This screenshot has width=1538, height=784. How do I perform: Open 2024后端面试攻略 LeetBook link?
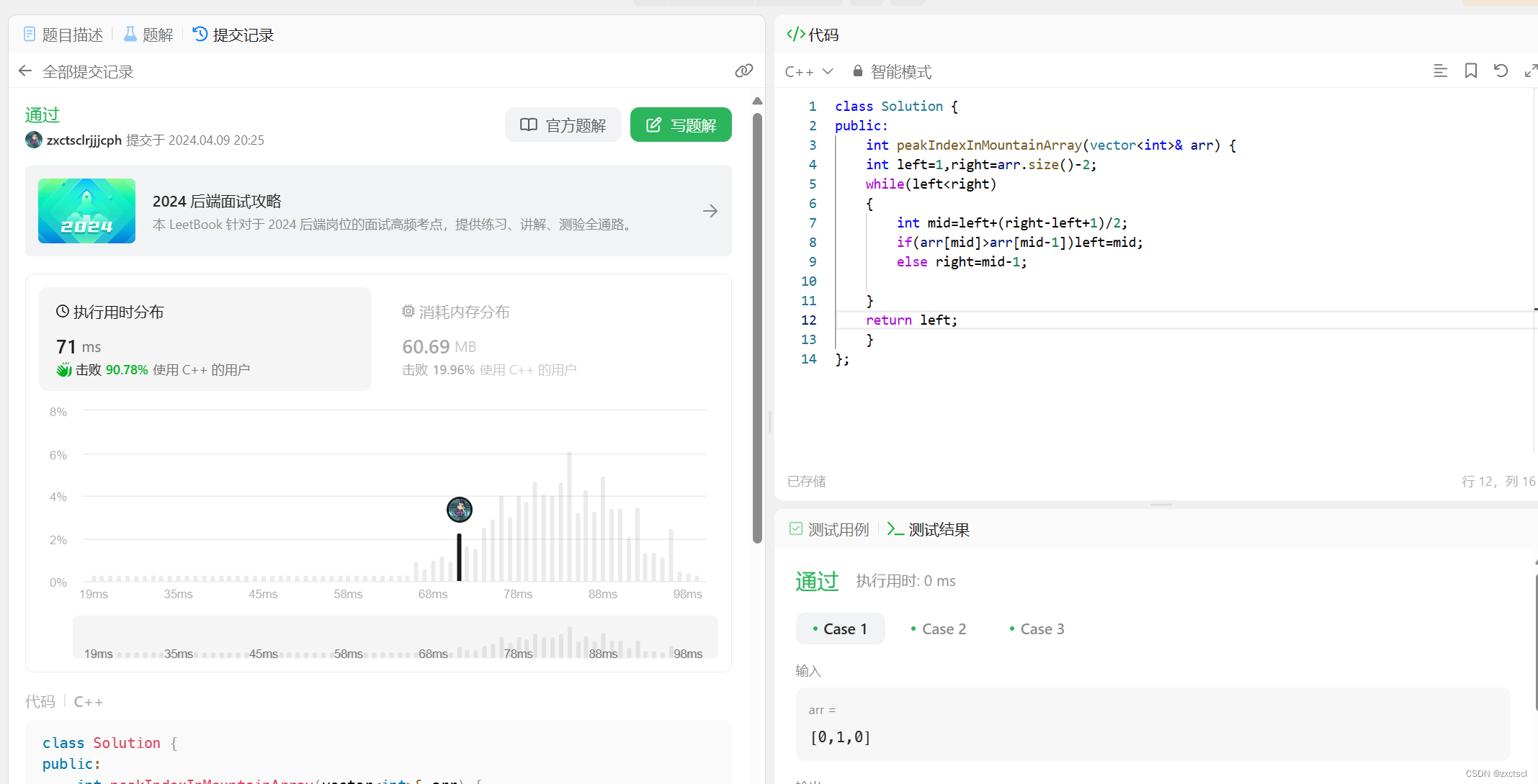385,211
